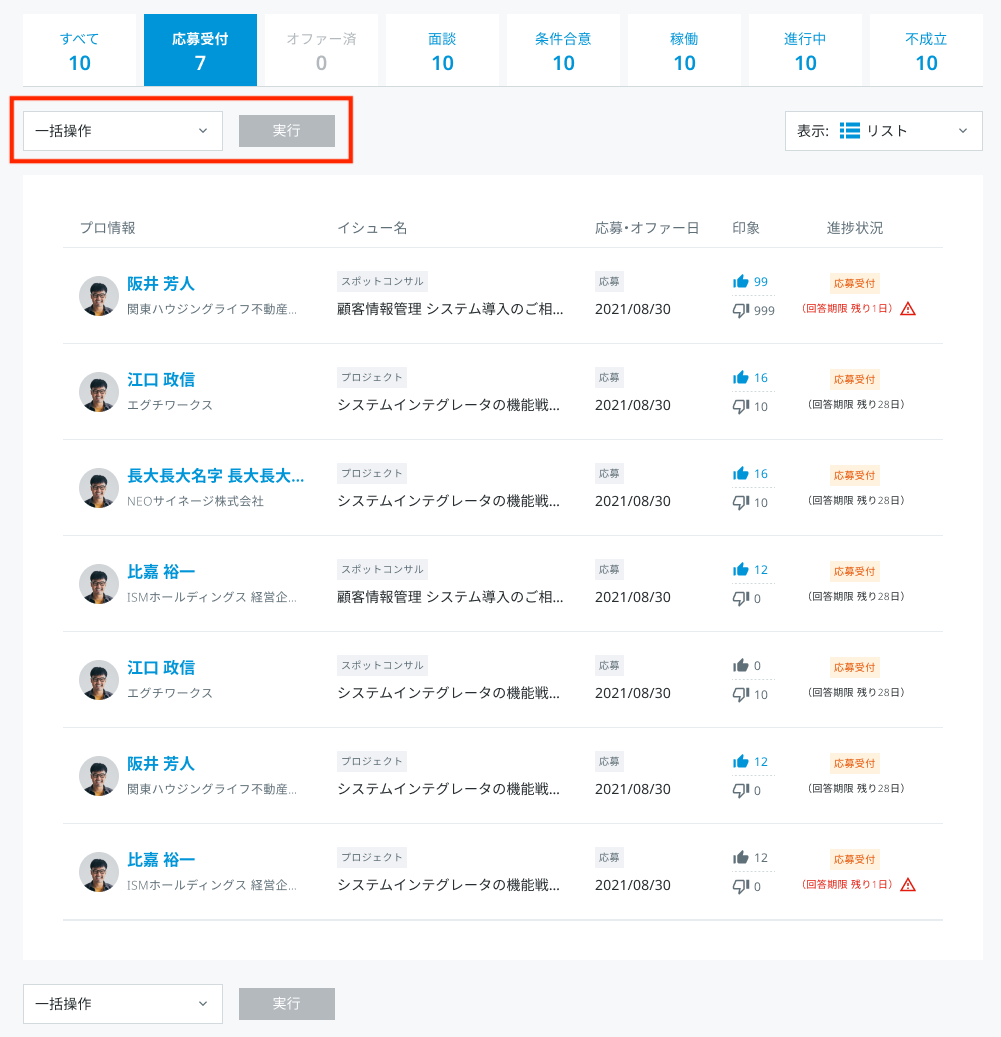
Task: Select the 応募受付 tab
Action: (200, 50)
